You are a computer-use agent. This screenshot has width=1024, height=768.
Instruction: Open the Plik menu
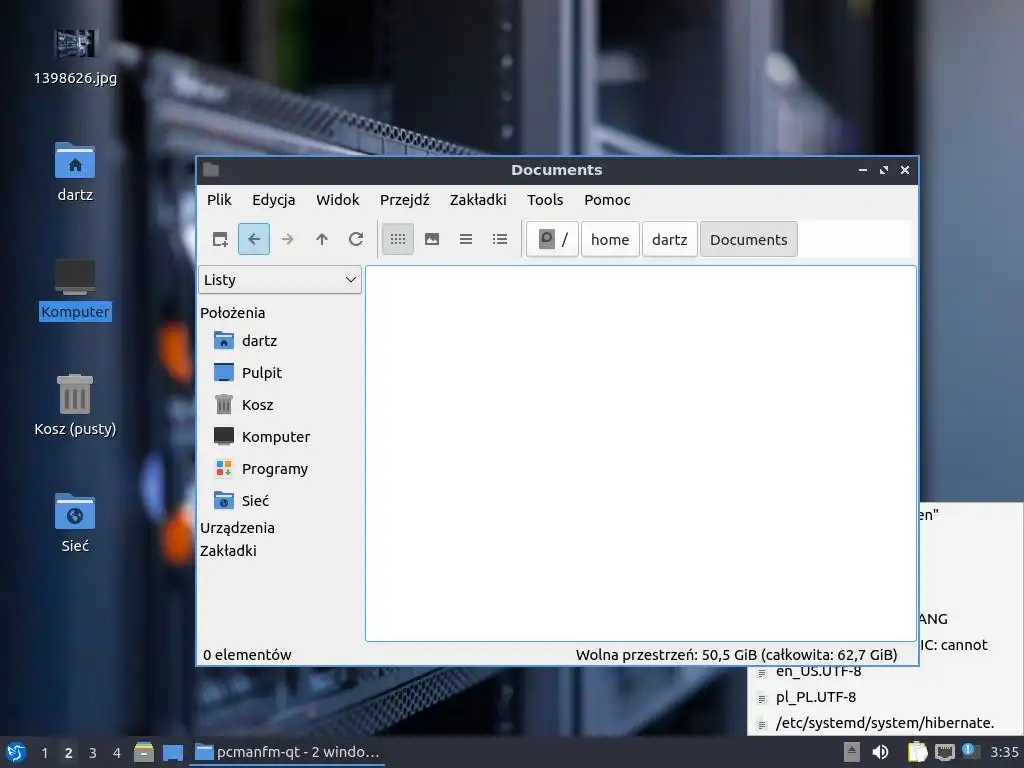(219, 200)
